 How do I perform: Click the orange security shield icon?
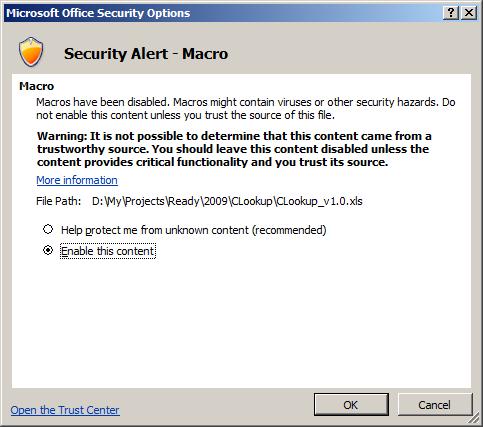[31, 52]
